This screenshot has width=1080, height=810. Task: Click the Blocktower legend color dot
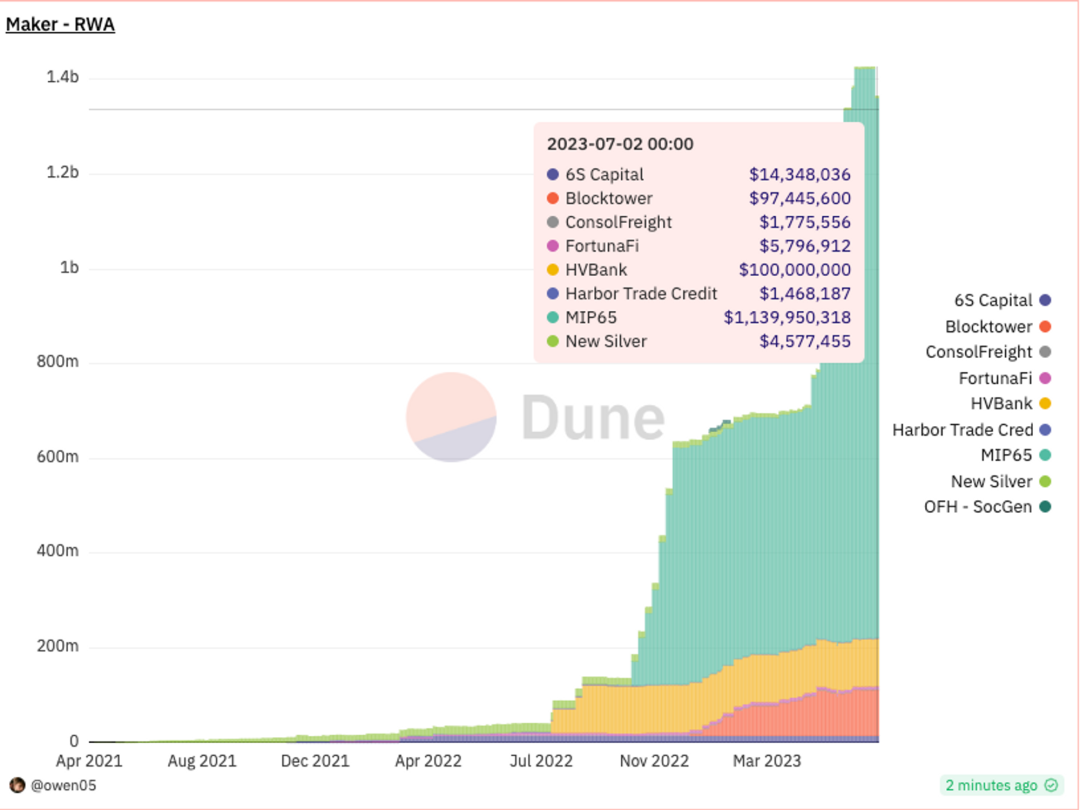point(1045,326)
